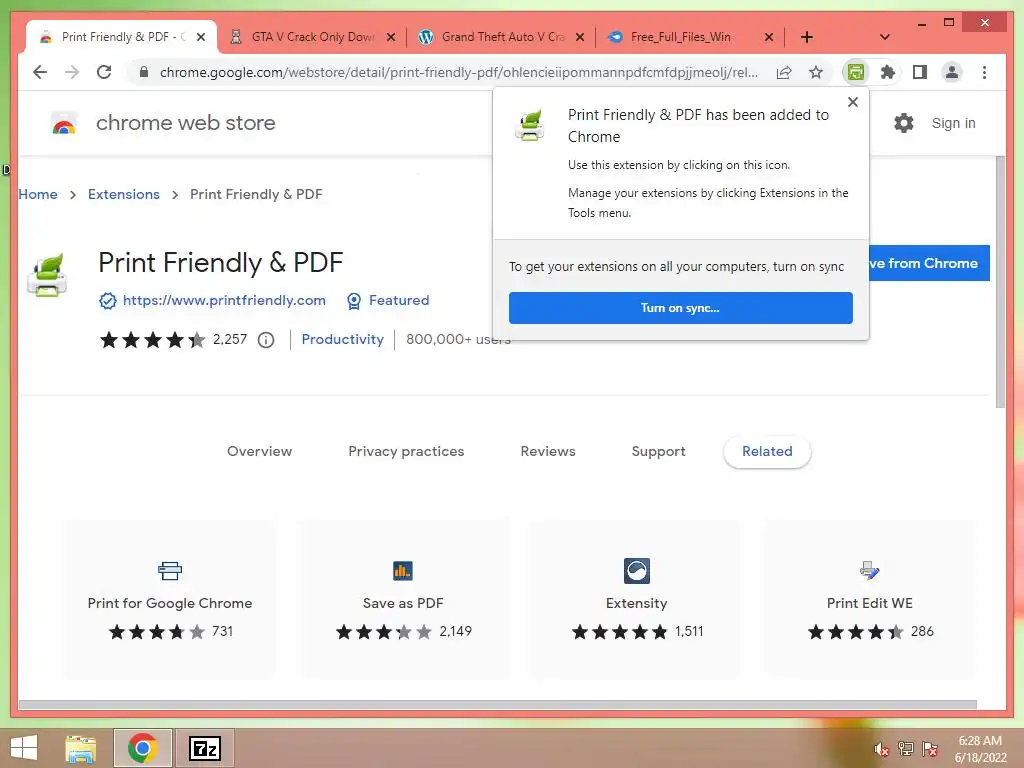This screenshot has width=1024, height=768.
Task: Click the Featured link
Action: click(399, 300)
